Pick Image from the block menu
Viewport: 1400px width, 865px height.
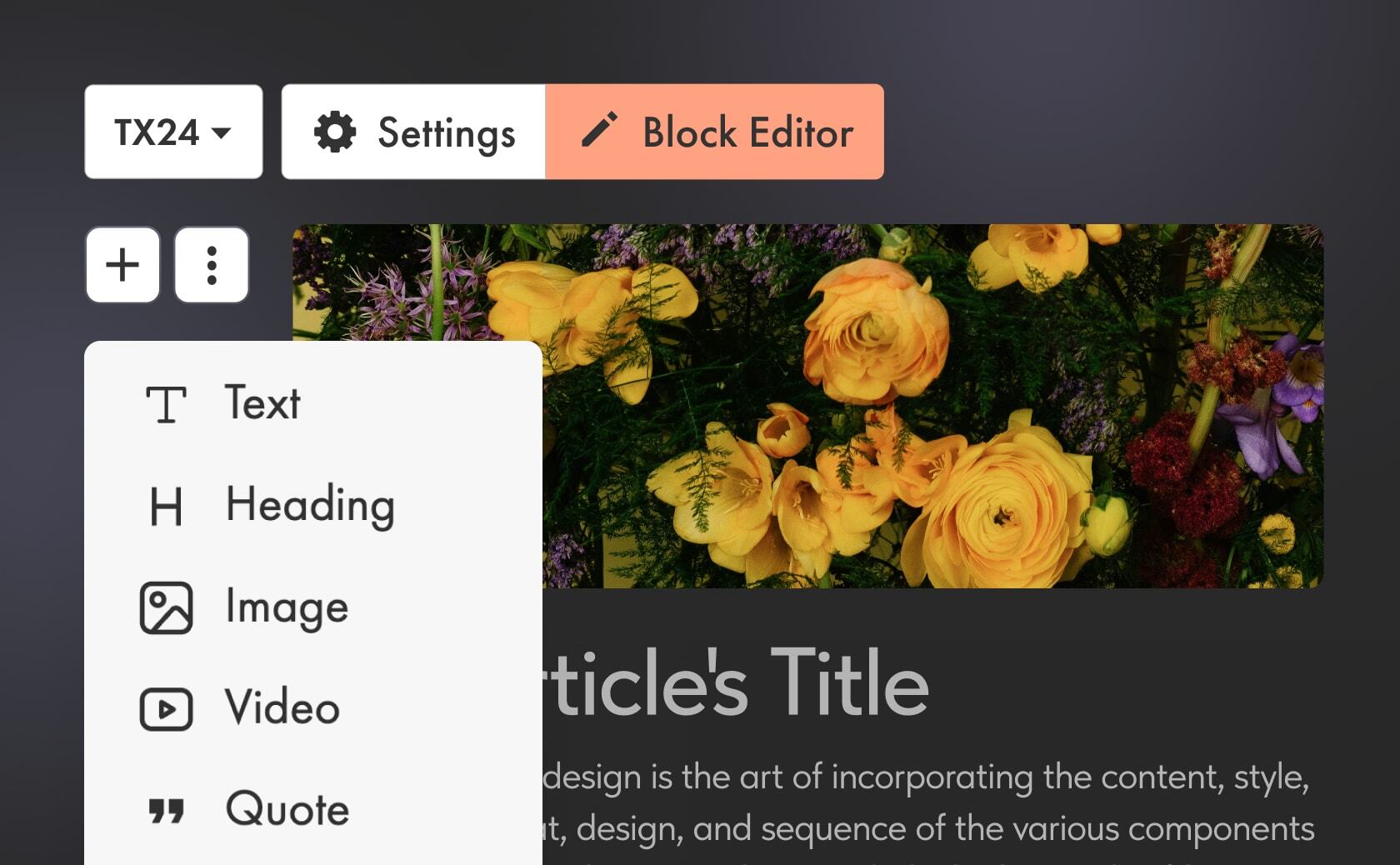[287, 607]
